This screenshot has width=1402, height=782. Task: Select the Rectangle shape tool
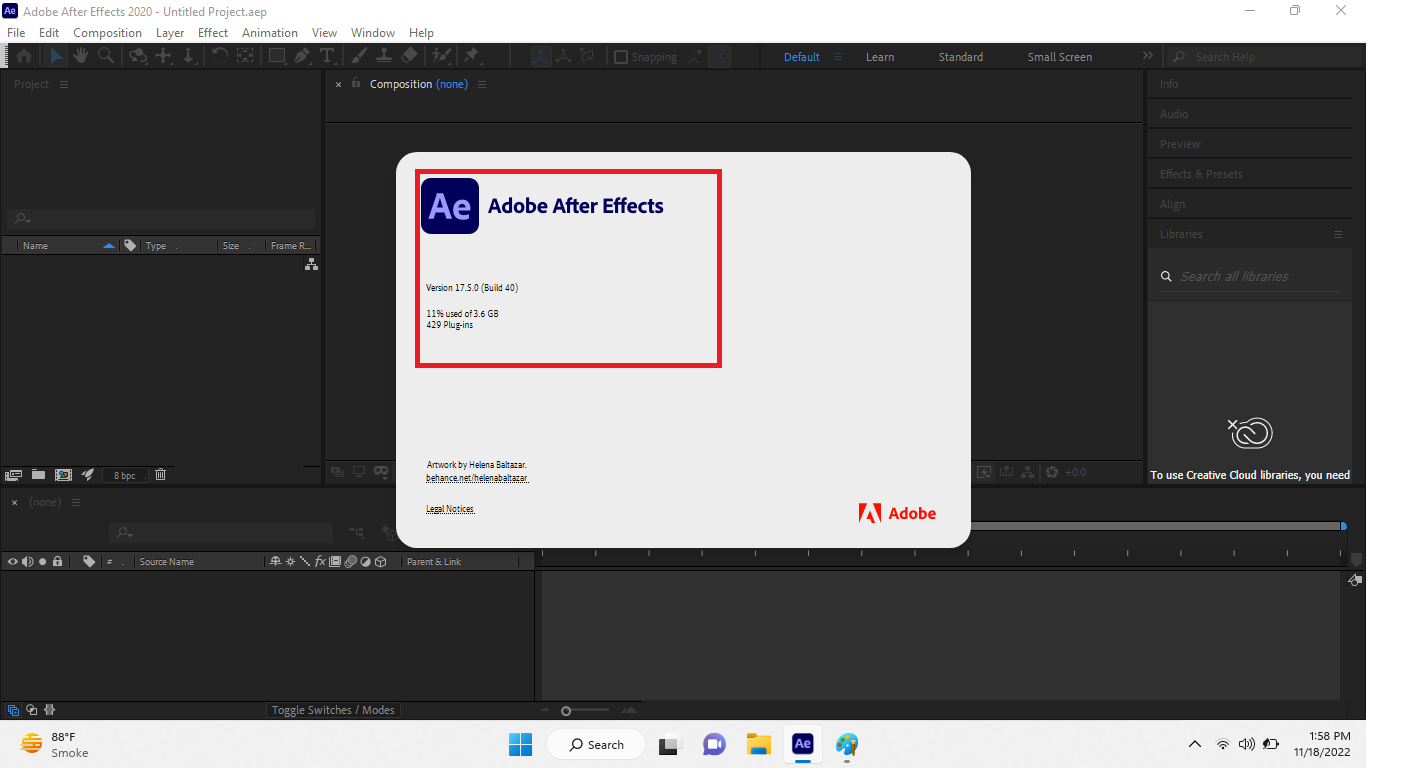(278, 57)
